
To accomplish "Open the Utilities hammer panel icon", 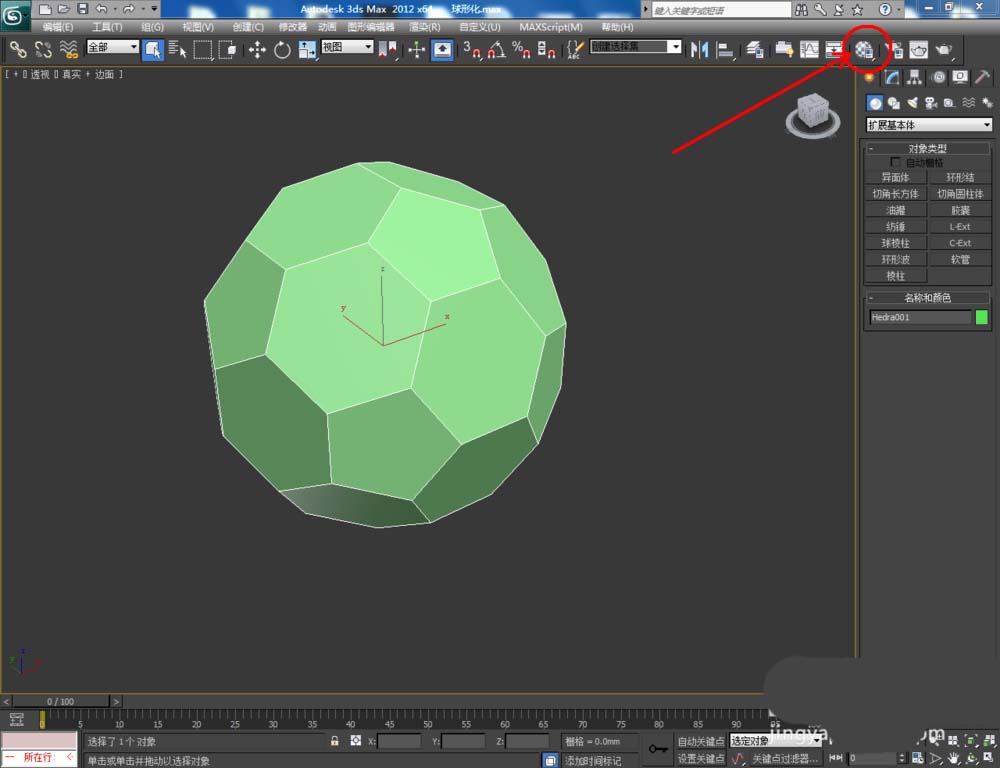I will (x=984, y=77).
